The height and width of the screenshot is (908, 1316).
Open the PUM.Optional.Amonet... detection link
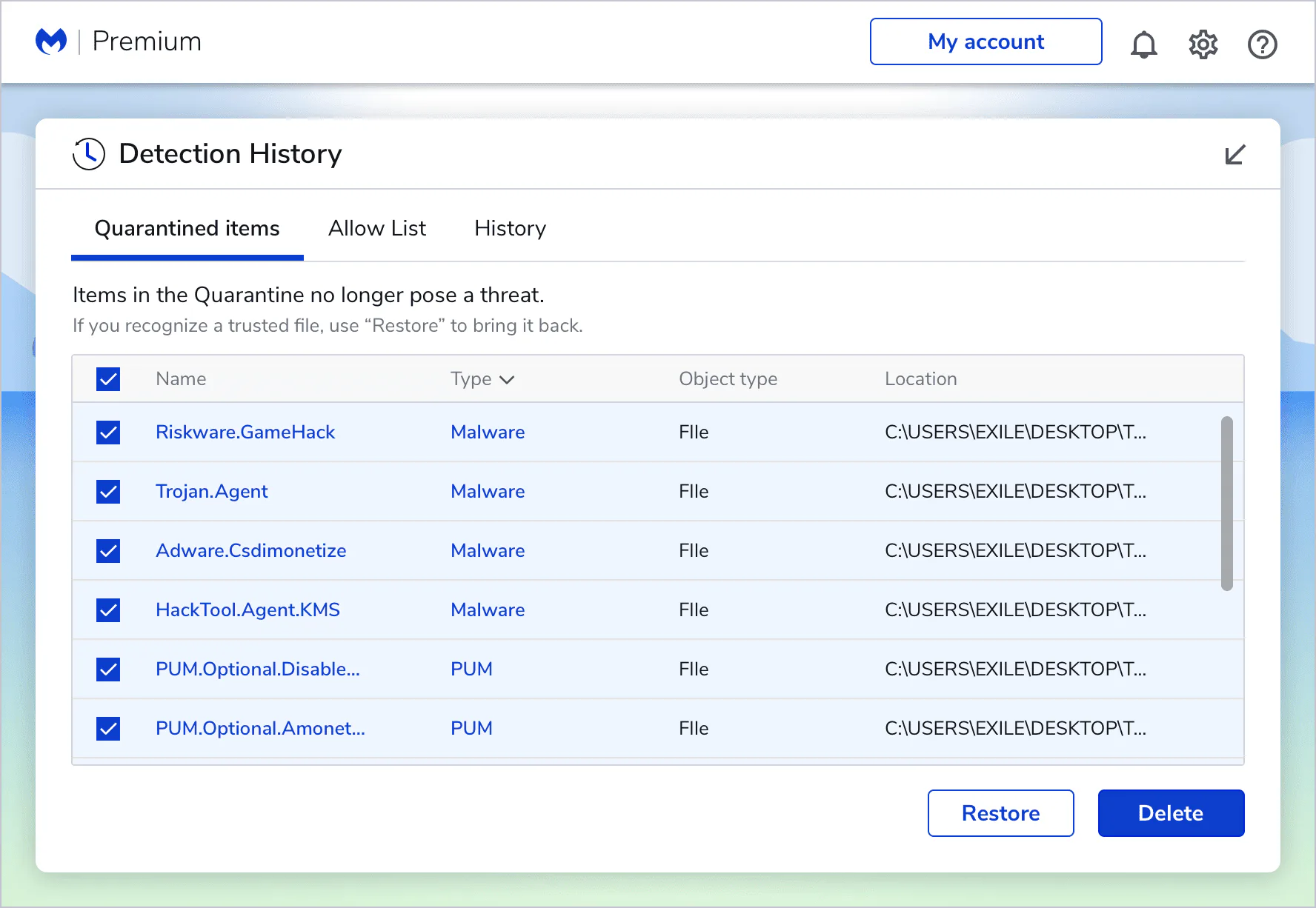(x=260, y=729)
